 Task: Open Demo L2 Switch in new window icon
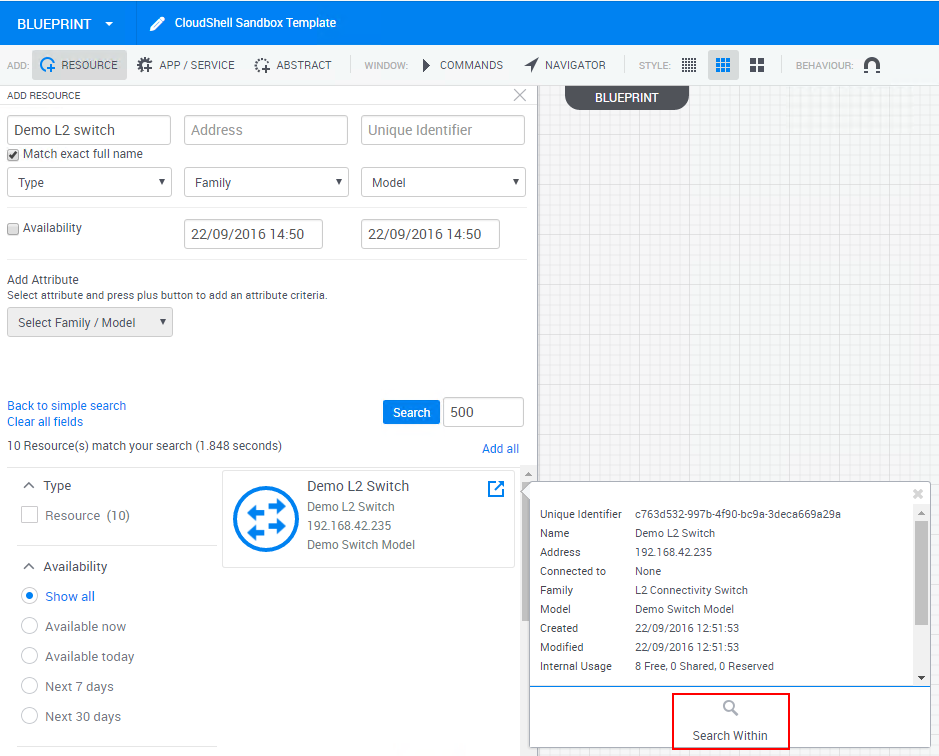click(496, 488)
